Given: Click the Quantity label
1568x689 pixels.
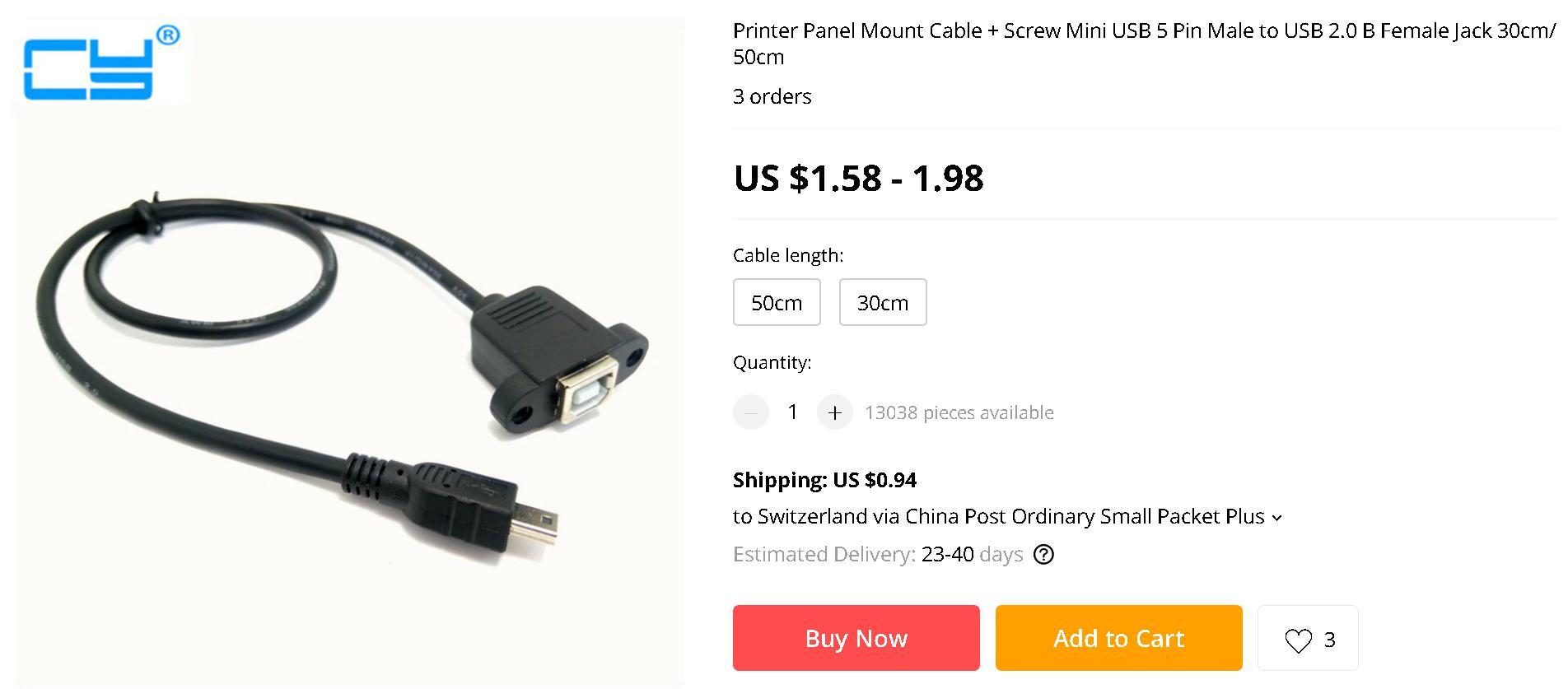Looking at the screenshot, I should tap(772, 362).
